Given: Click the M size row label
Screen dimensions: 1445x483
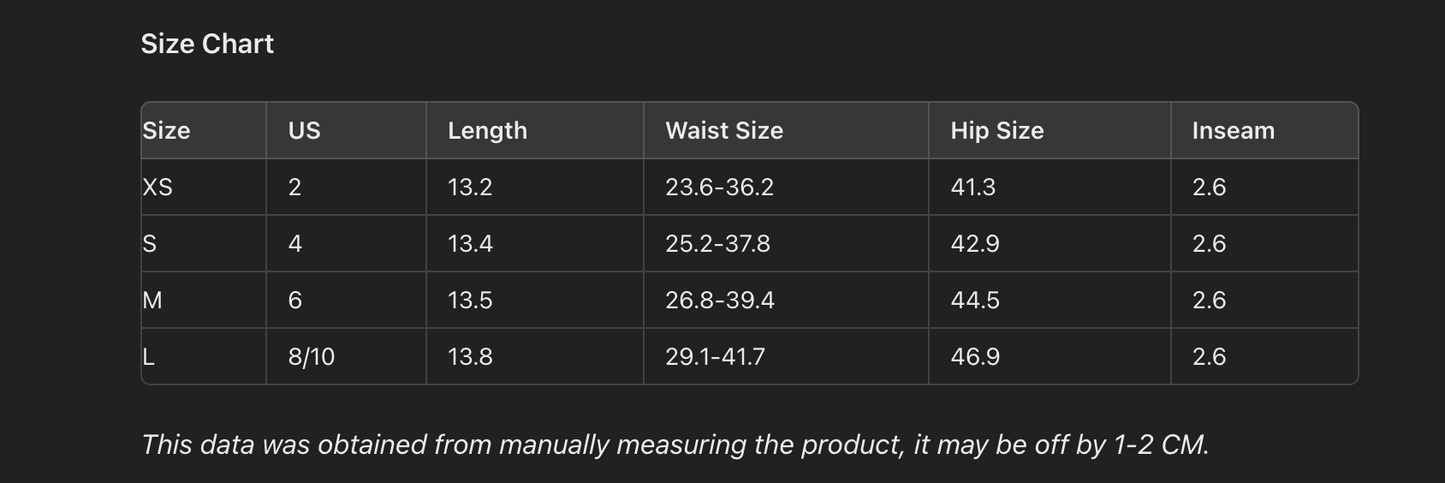Looking at the screenshot, I should click(153, 300).
